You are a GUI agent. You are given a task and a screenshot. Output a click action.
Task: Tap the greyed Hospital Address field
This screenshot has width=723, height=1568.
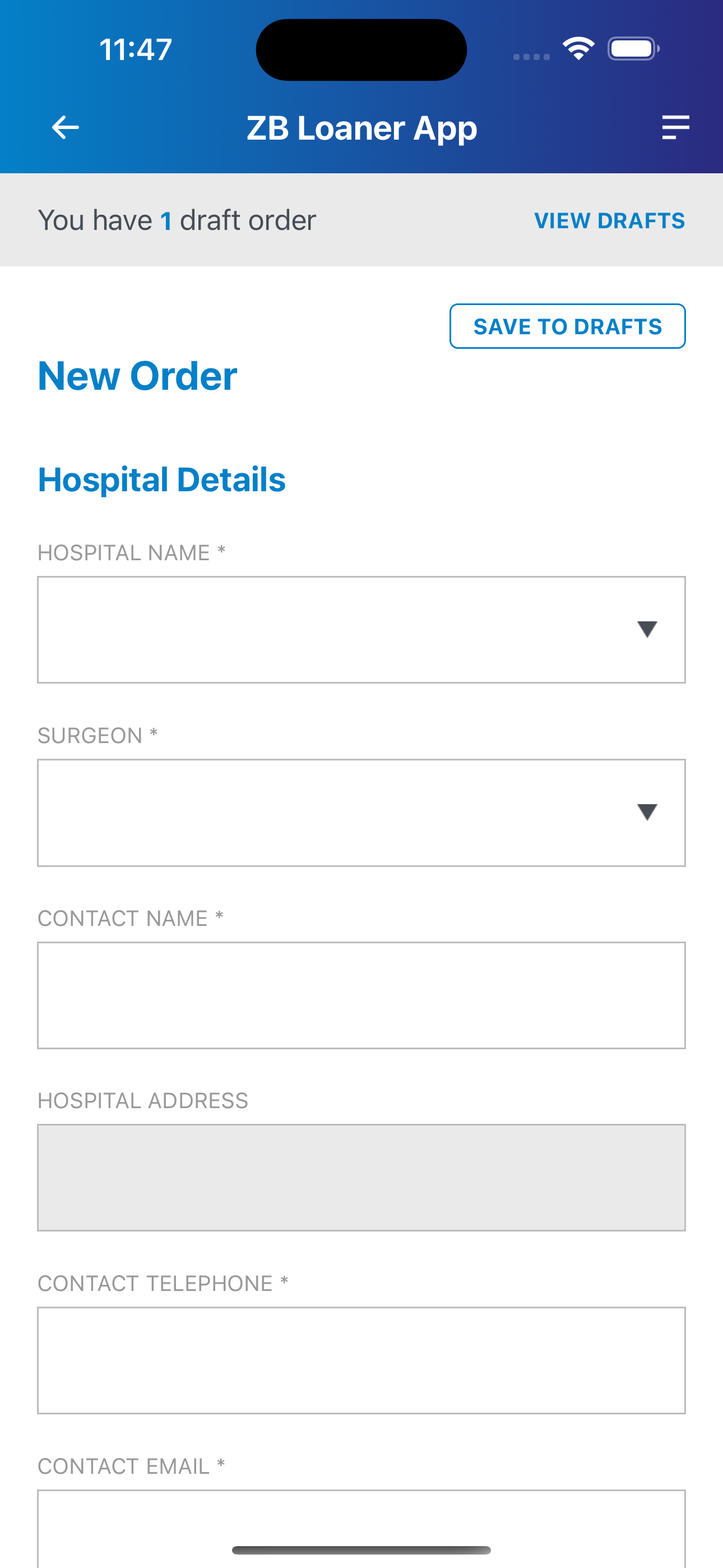pyautogui.click(x=361, y=1178)
